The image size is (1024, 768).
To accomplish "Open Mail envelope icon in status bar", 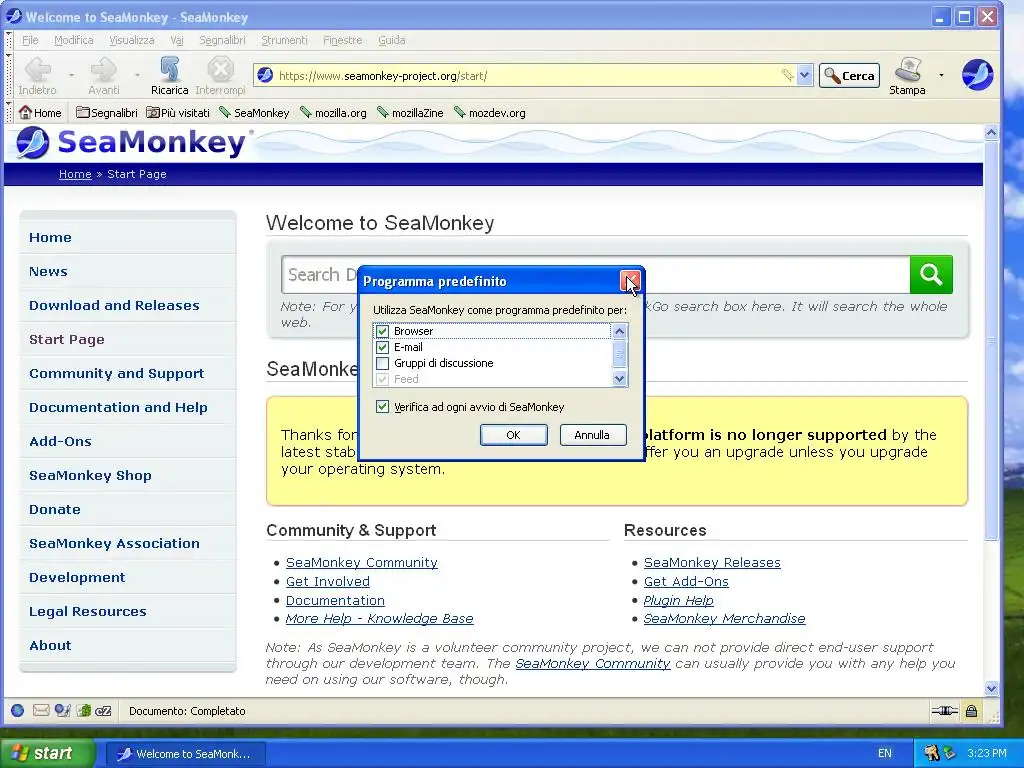I will click(40, 711).
